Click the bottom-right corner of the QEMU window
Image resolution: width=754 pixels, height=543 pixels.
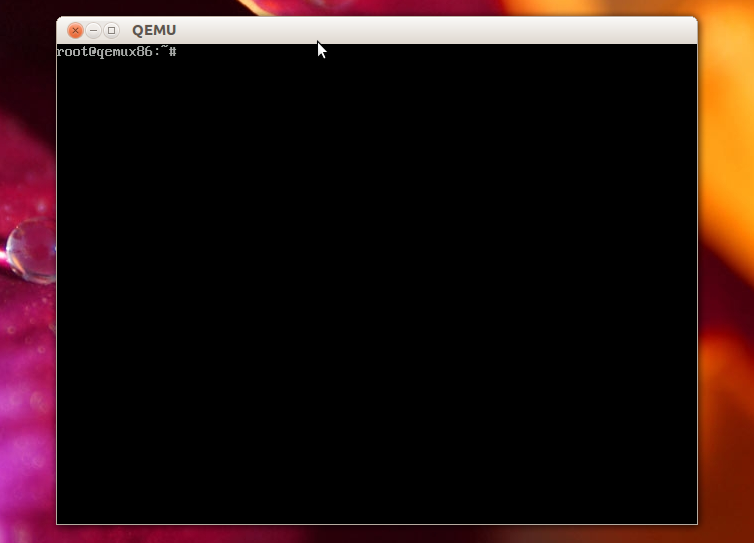point(696,523)
